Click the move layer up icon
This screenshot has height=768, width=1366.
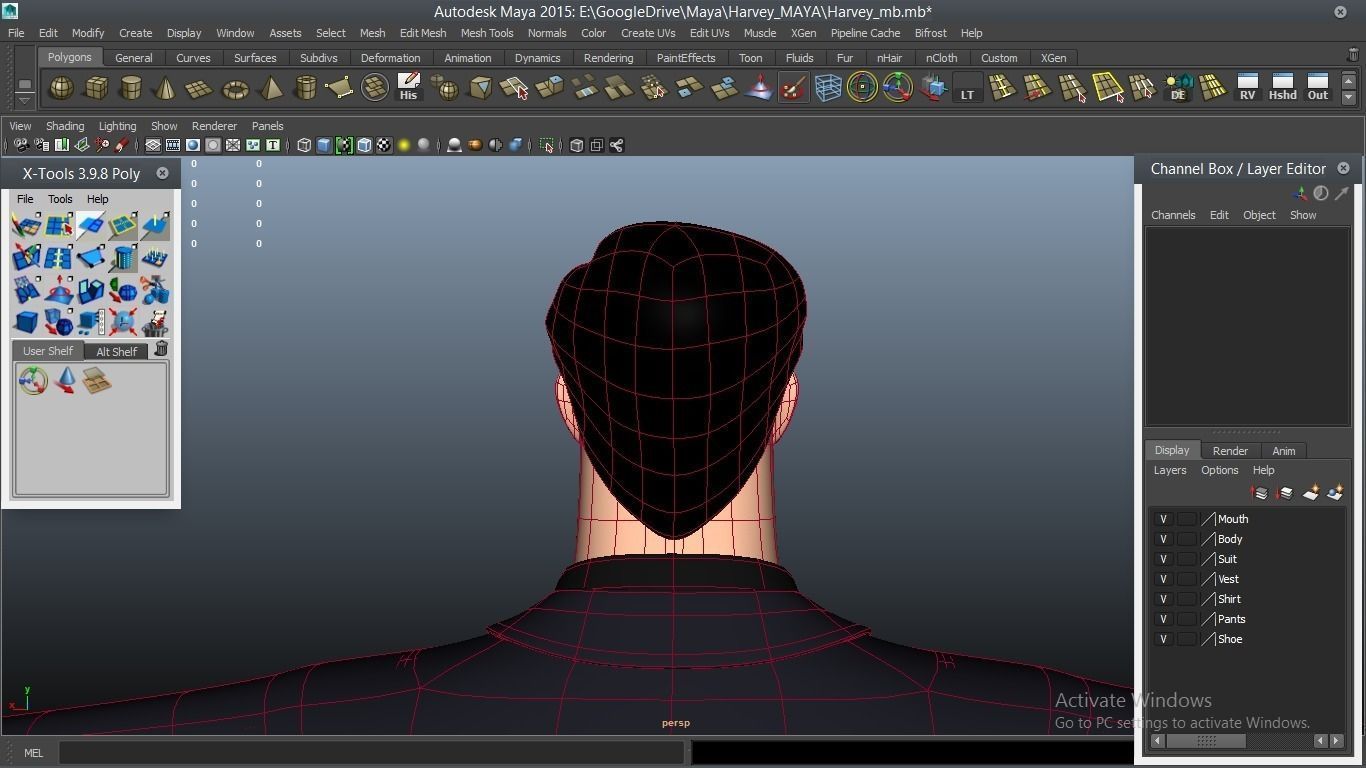point(1260,493)
